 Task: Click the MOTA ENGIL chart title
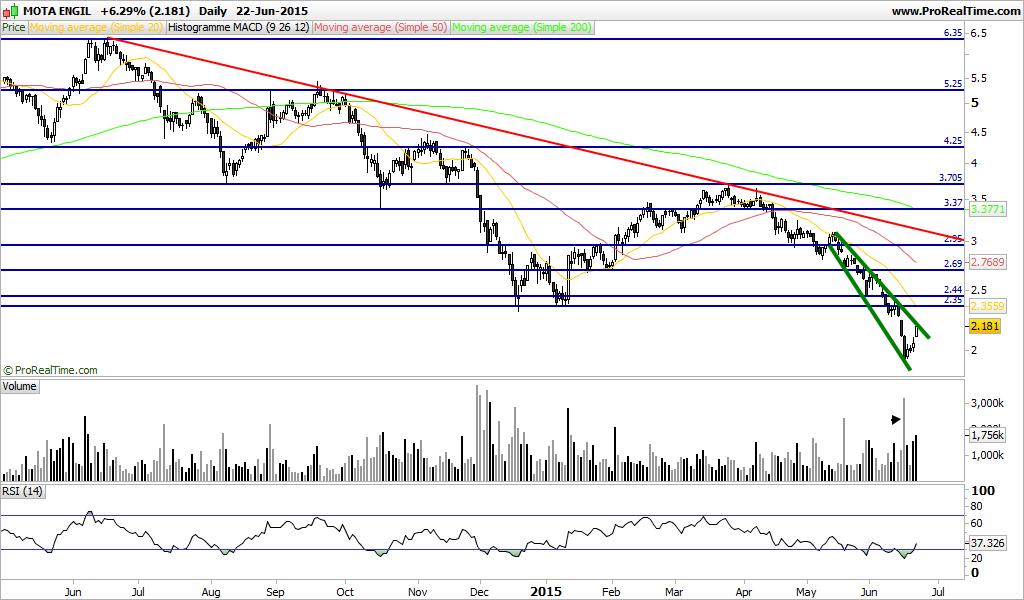click(57, 11)
